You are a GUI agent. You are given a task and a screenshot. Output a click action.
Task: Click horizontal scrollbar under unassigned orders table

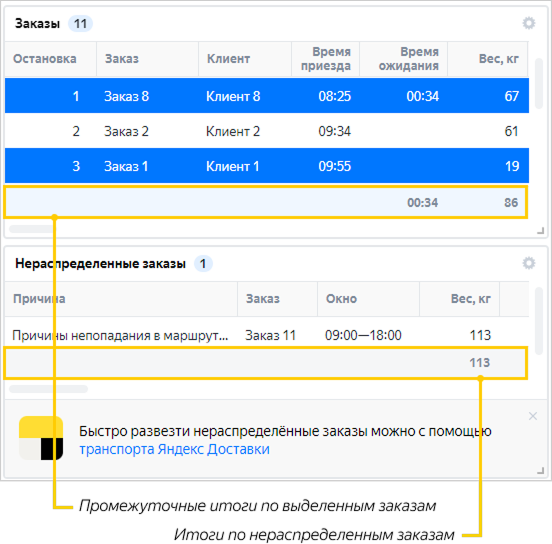pyautogui.click(x=49, y=389)
